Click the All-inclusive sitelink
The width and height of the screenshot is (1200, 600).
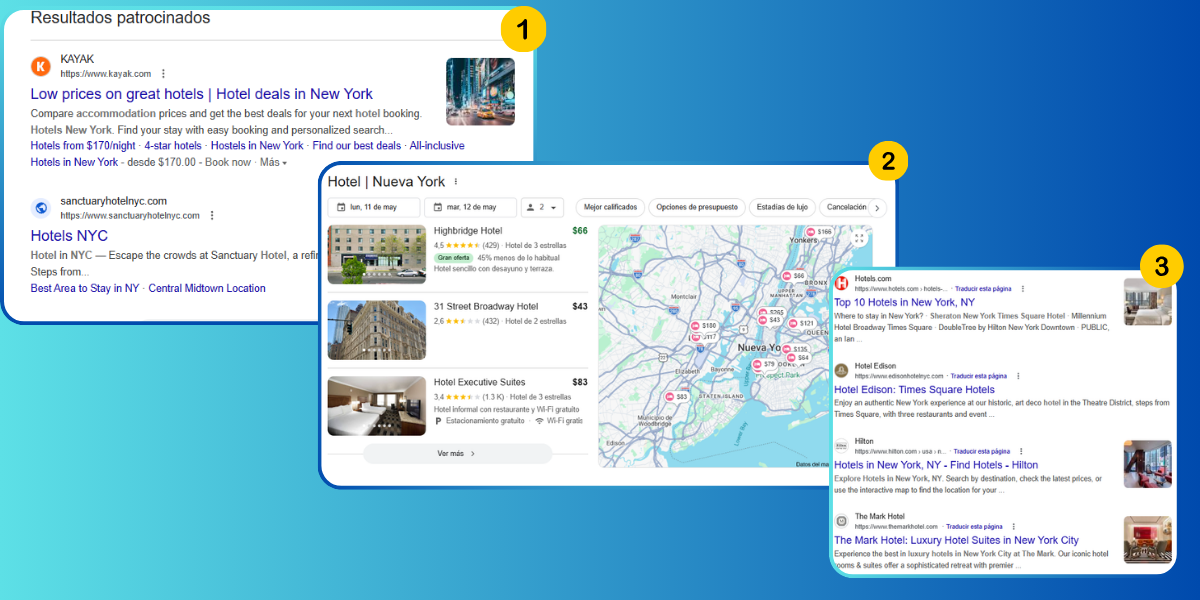[x=437, y=146]
